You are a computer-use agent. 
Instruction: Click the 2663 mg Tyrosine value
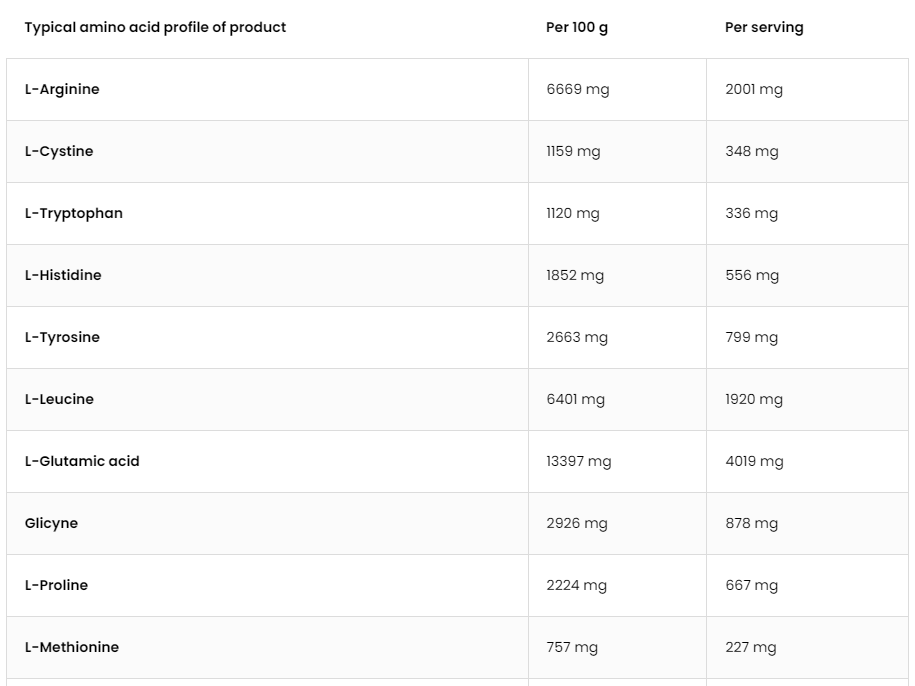tap(576, 337)
